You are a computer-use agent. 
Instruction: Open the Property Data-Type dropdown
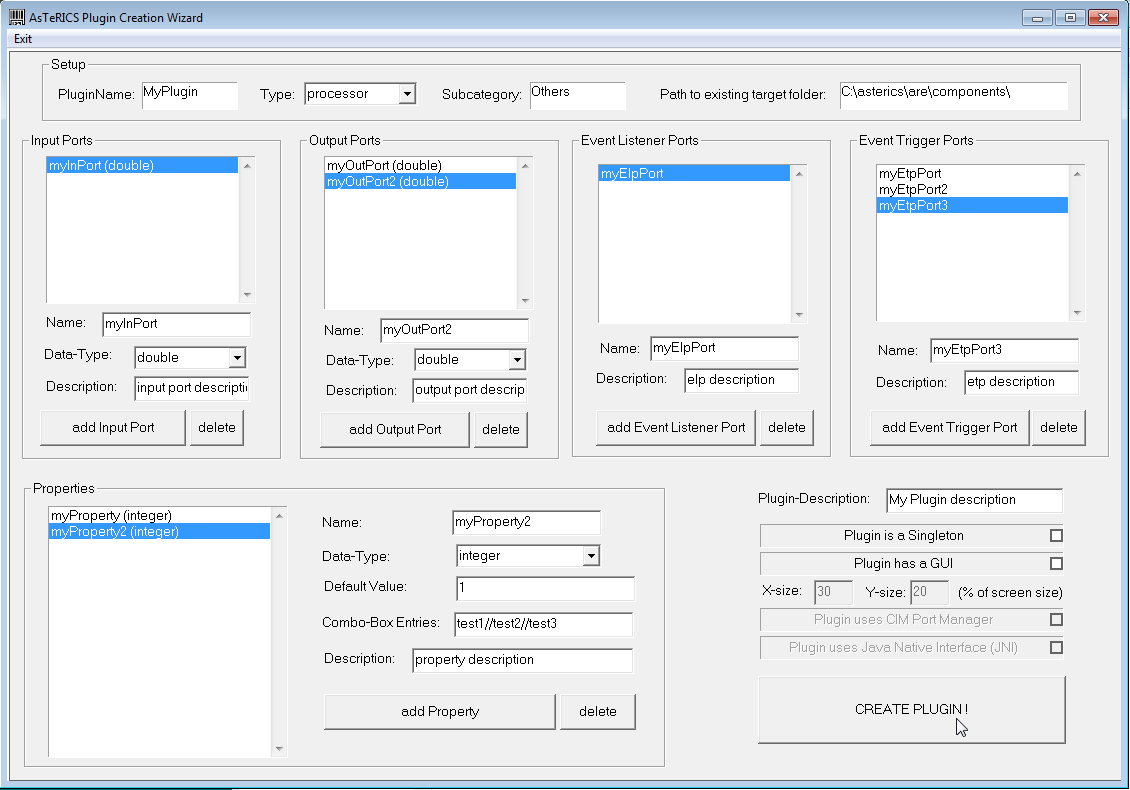coord(591,556)
